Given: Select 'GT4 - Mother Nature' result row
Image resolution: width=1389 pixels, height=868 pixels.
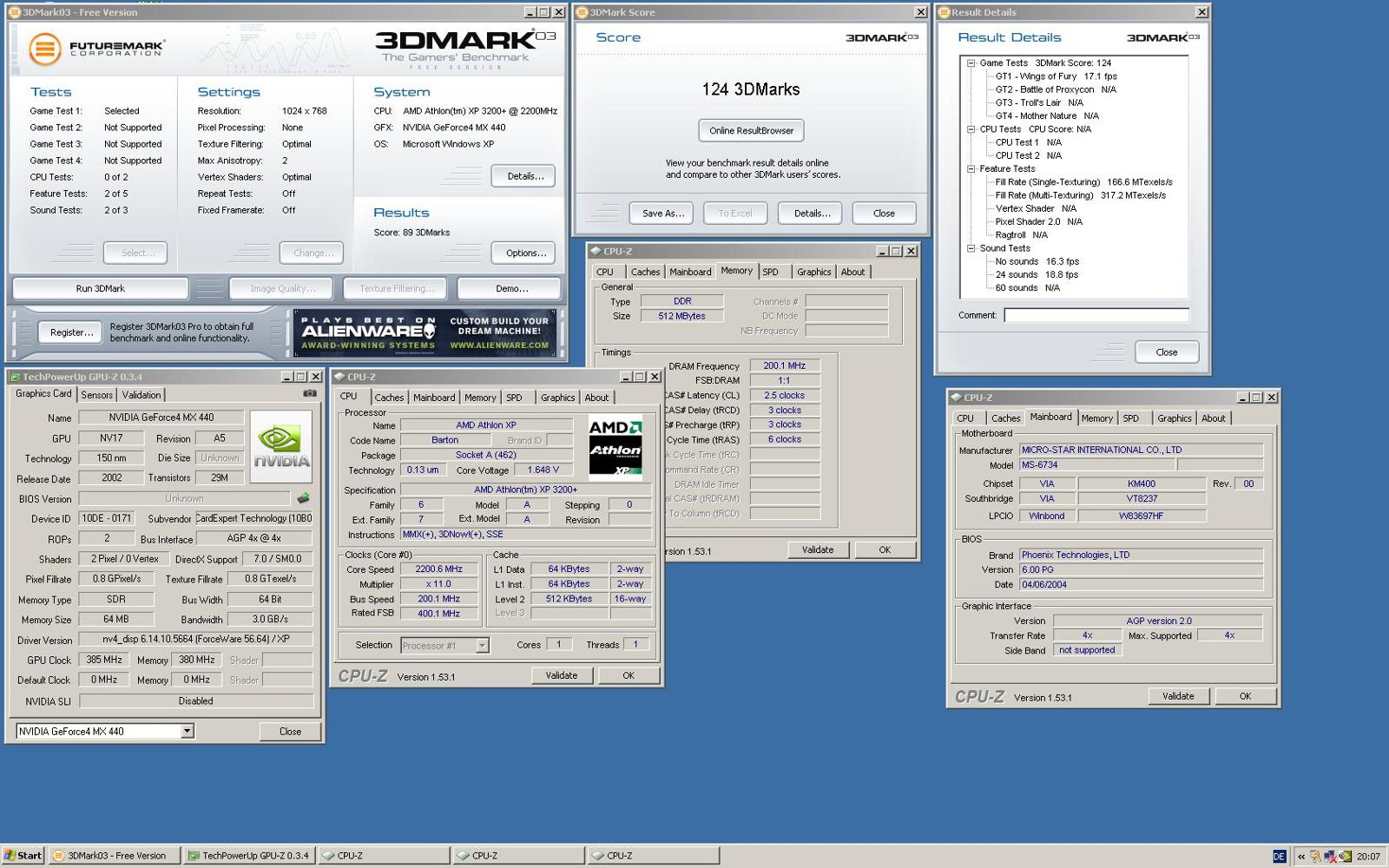Looking at the screenshot, I should [x=1046, y=115].
